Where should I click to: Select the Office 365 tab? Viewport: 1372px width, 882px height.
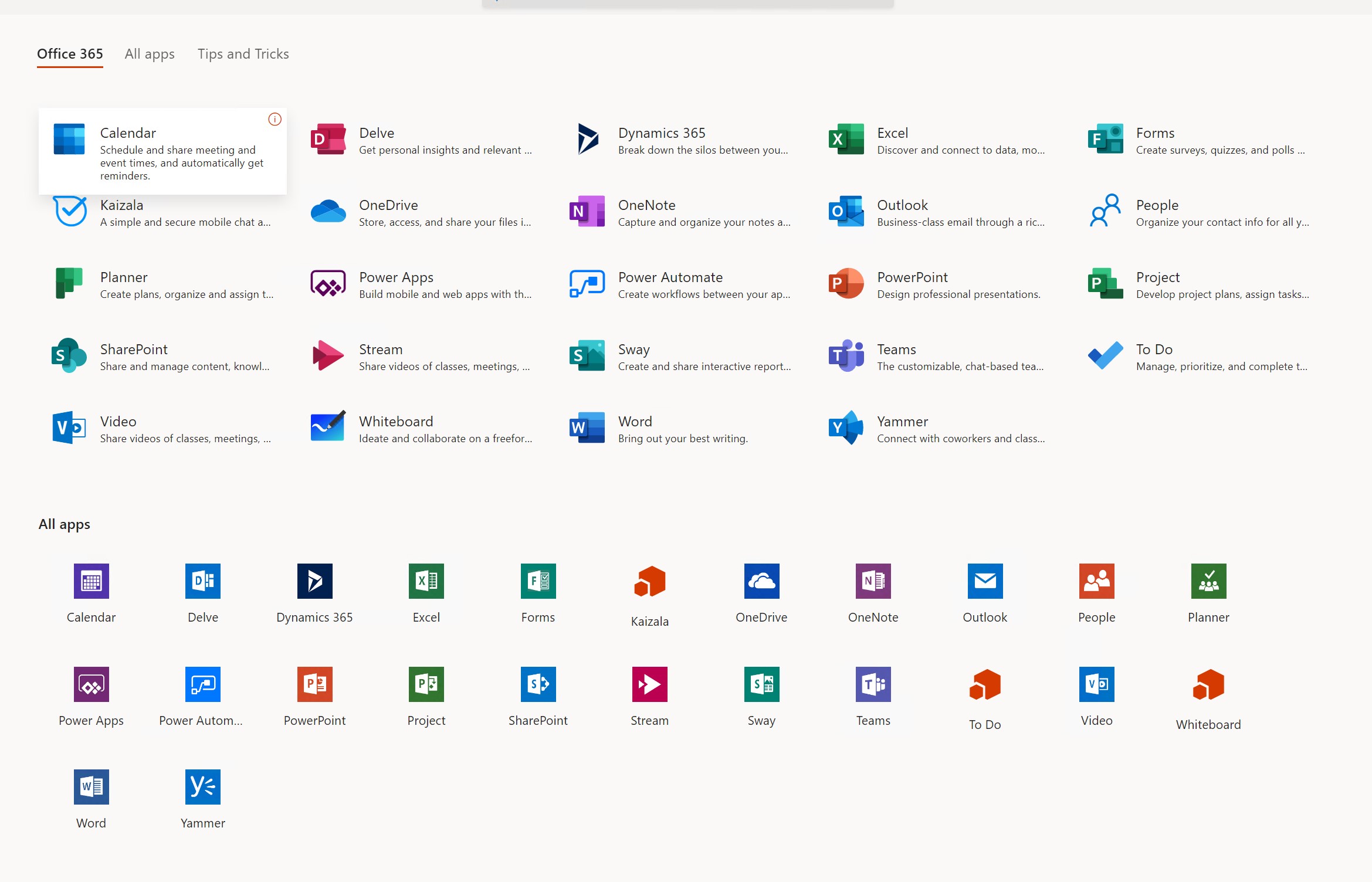pyautogui.click(x=70, y=54)
